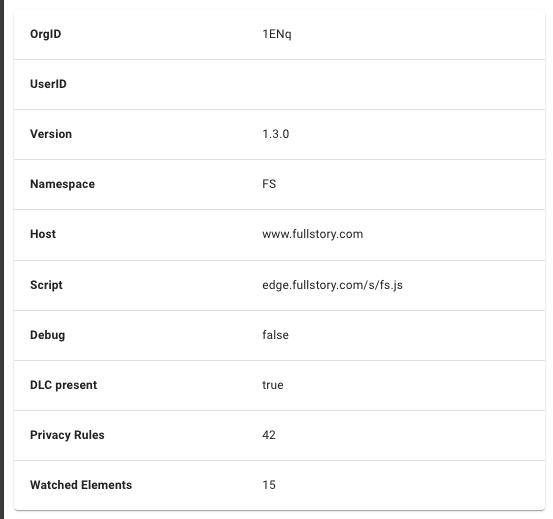The width and height of the screenshot is (553, 519).
Task: Click the 1ENq OrgID value
Action: 277,34
